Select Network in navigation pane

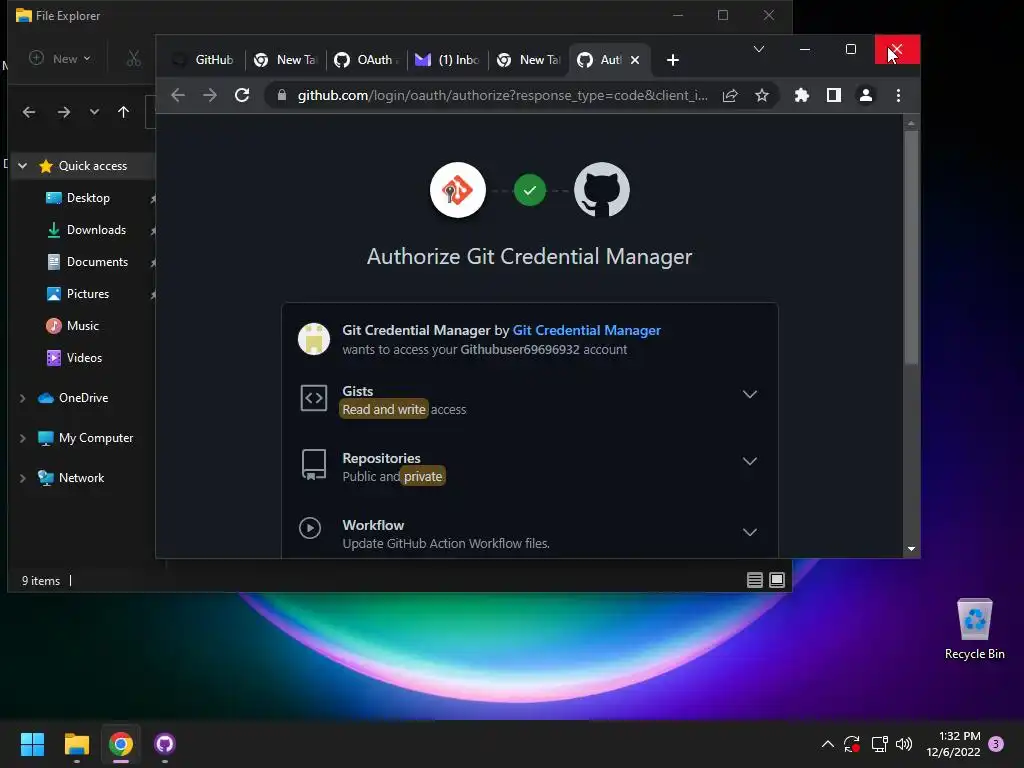tap(81, 478)
